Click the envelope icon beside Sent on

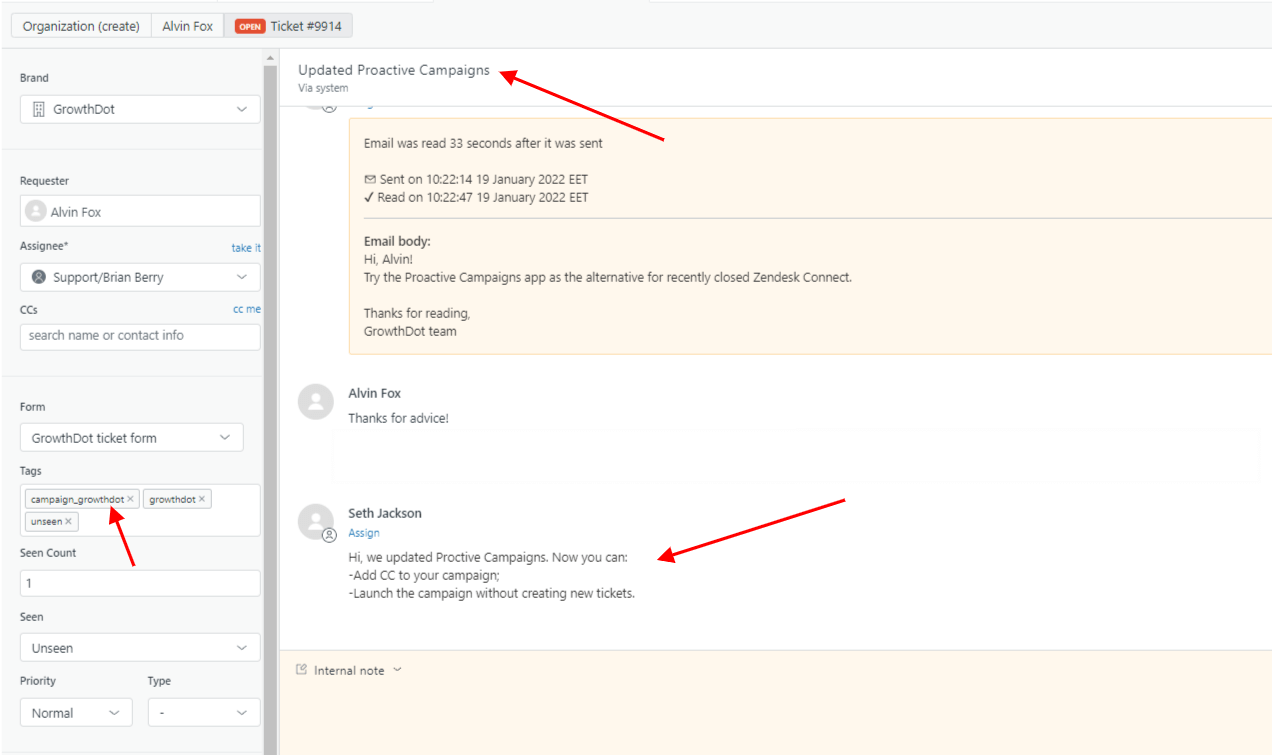pos(370,179)
